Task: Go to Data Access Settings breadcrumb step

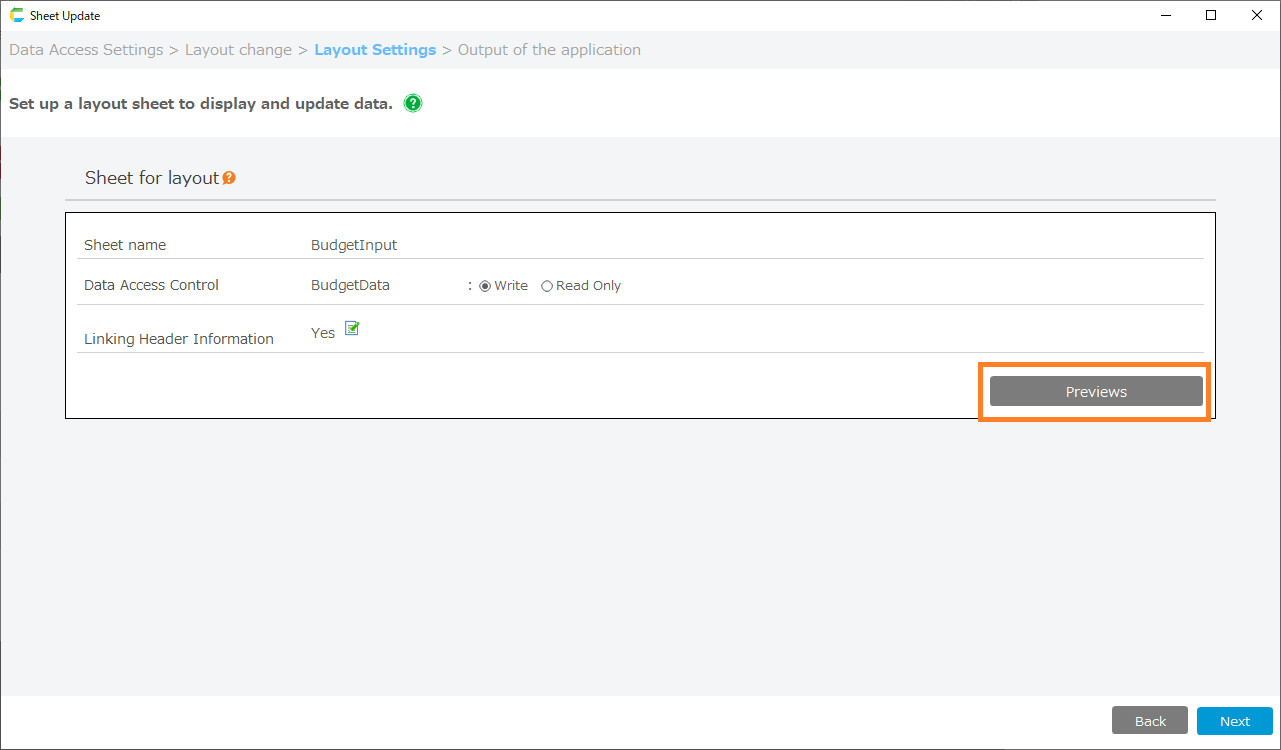Action: [x=86, y=50]
